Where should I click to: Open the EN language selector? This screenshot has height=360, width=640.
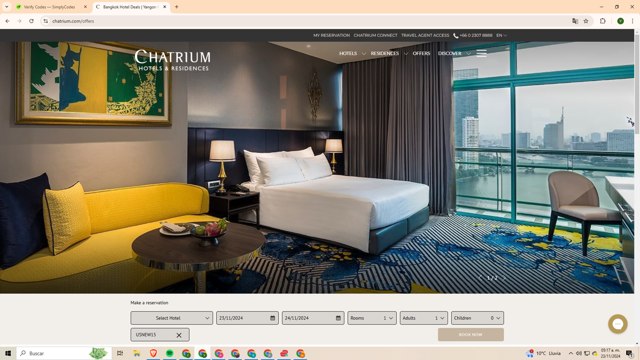501,36
